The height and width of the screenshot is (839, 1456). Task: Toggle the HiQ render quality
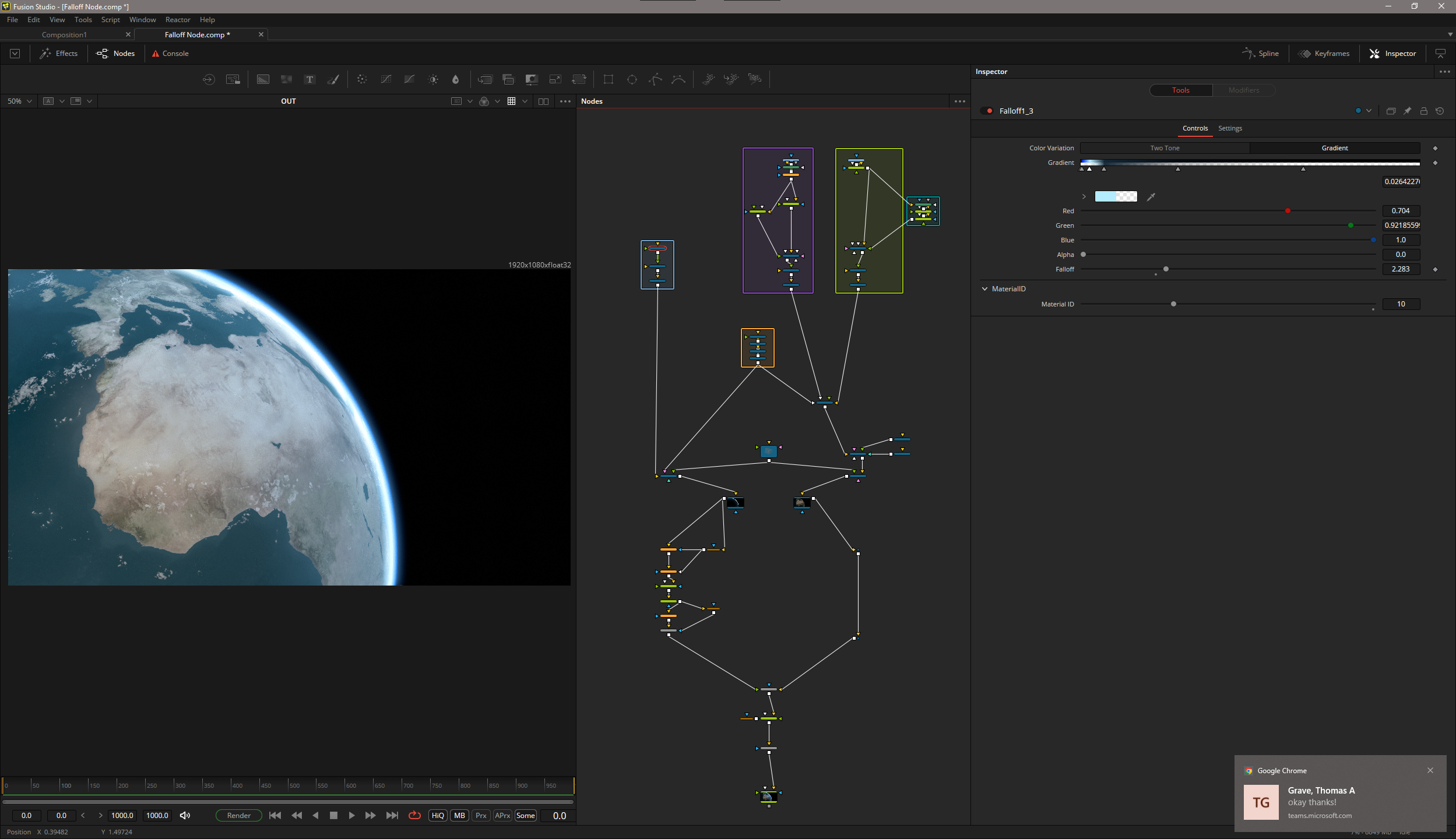coord(437,814)
